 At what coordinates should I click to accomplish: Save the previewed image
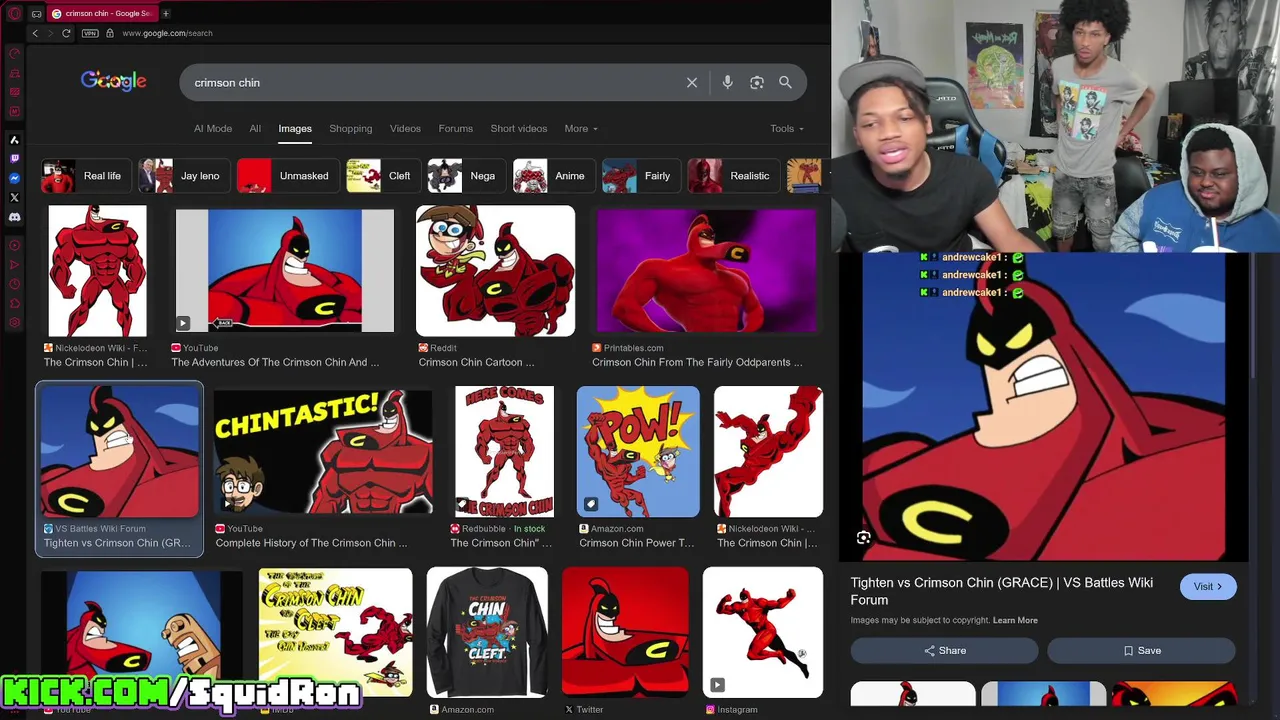click(x=1142, y=651)
